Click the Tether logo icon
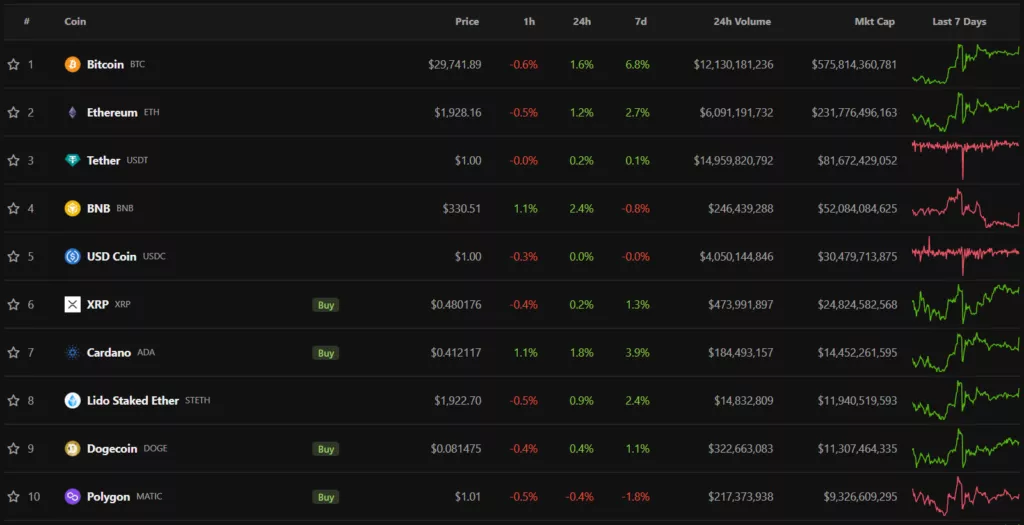The width and height of the screenshot is (1024, 525). click(x=72, y=160)
